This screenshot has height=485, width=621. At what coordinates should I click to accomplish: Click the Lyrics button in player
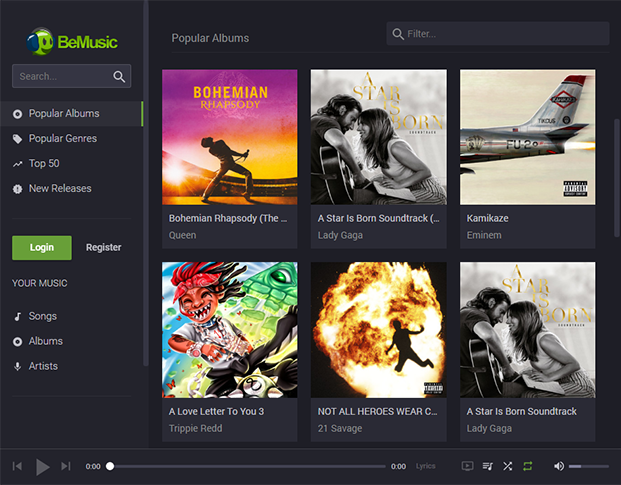[426, 466]
